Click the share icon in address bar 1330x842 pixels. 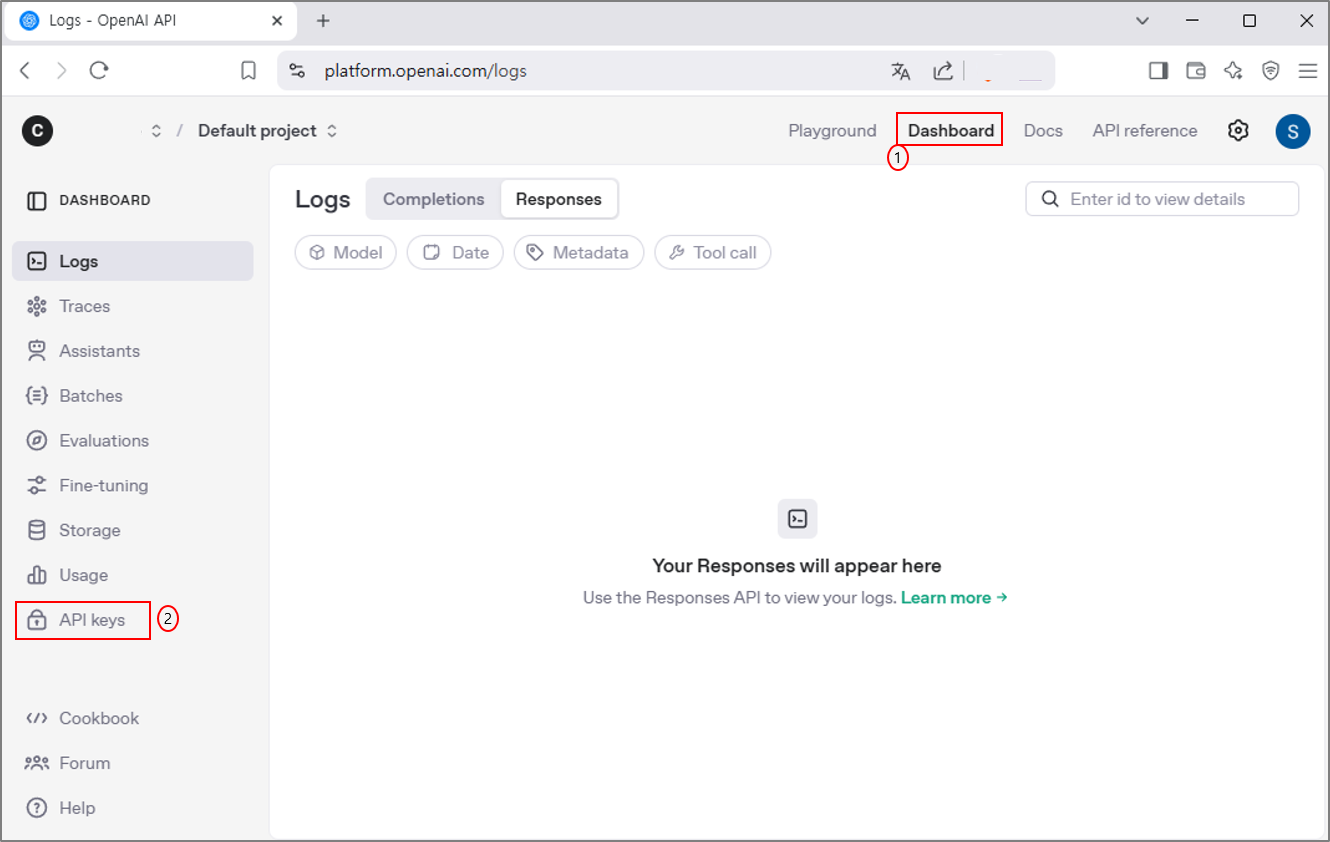coord(943,71)
